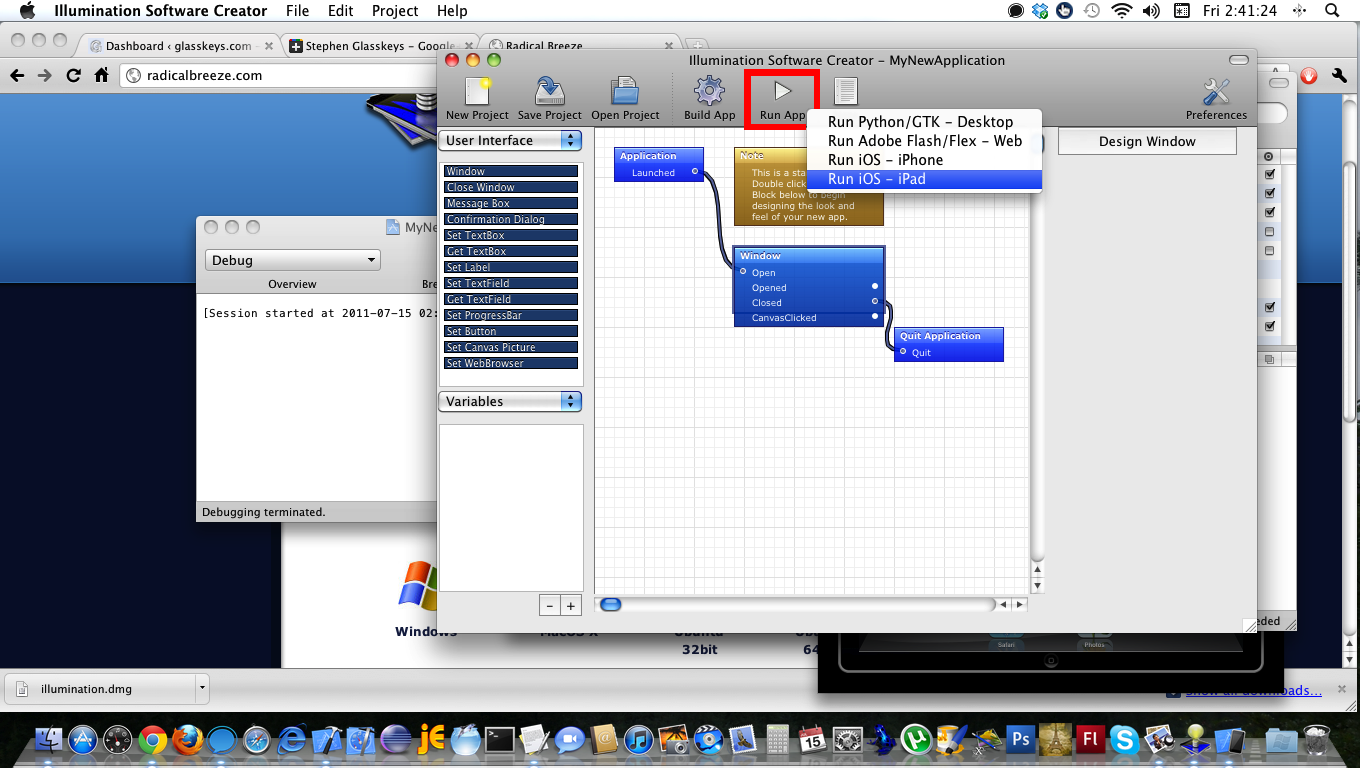This screenshot has height=768, width=1360.
Task: Click the Build App gear icon
Action: coord(709,93)
